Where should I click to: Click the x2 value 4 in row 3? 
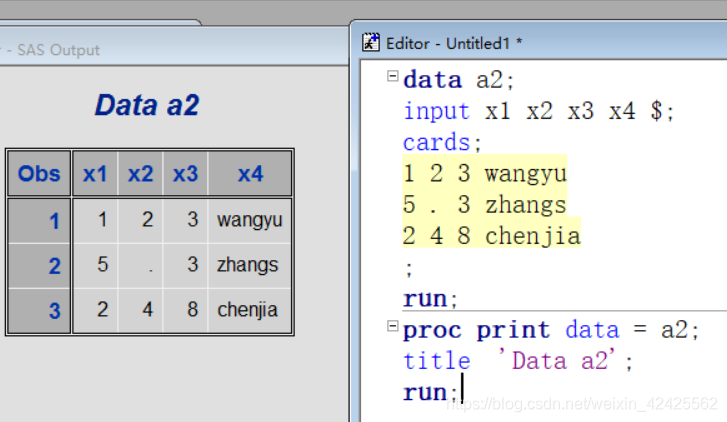pyautogui.click(x=140, y=310)
